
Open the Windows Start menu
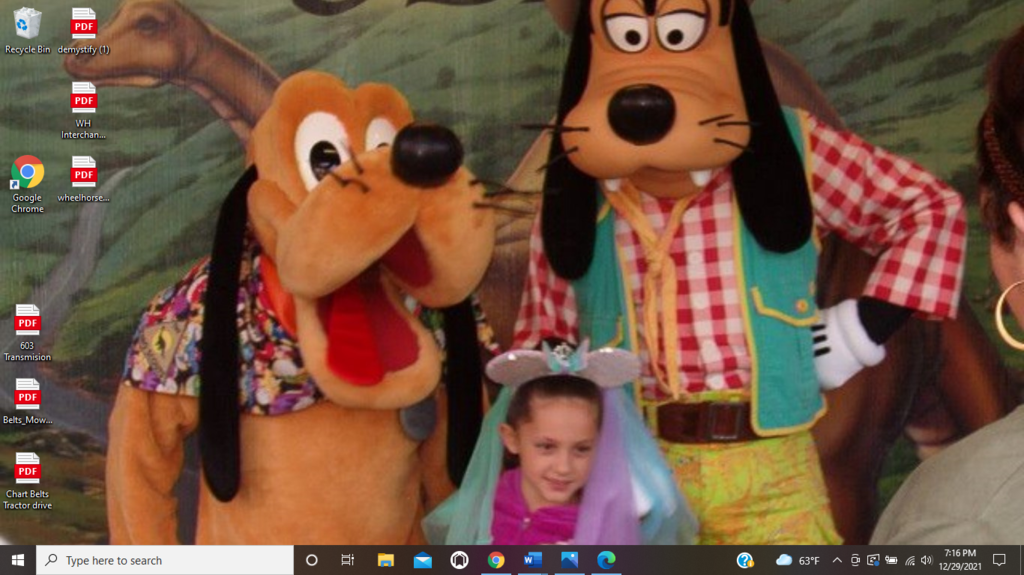click(x=18, y=560)
